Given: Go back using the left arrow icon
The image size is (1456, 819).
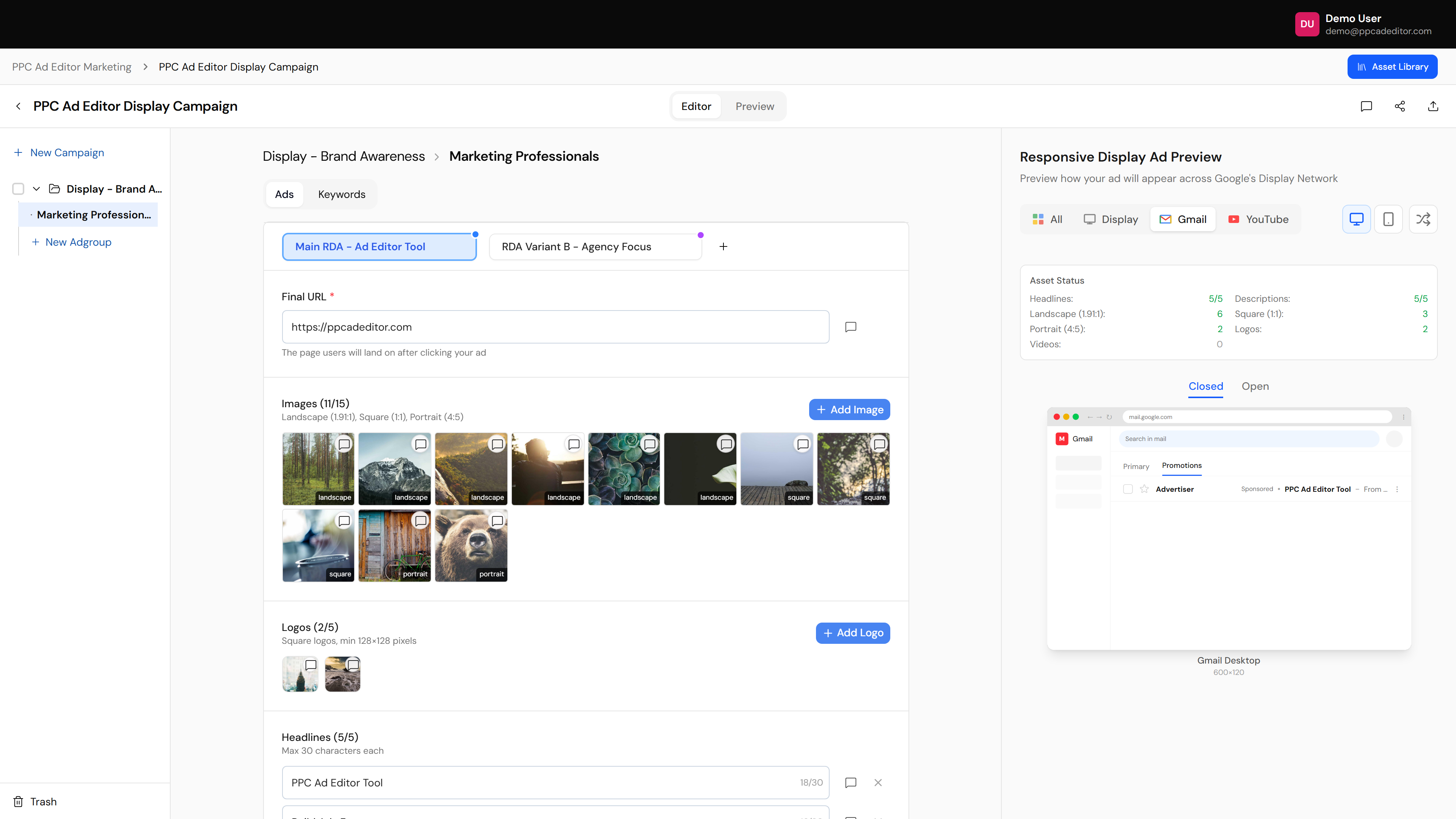Looking at the screenshot, I should pyautogui.click(x=19, y=106).
